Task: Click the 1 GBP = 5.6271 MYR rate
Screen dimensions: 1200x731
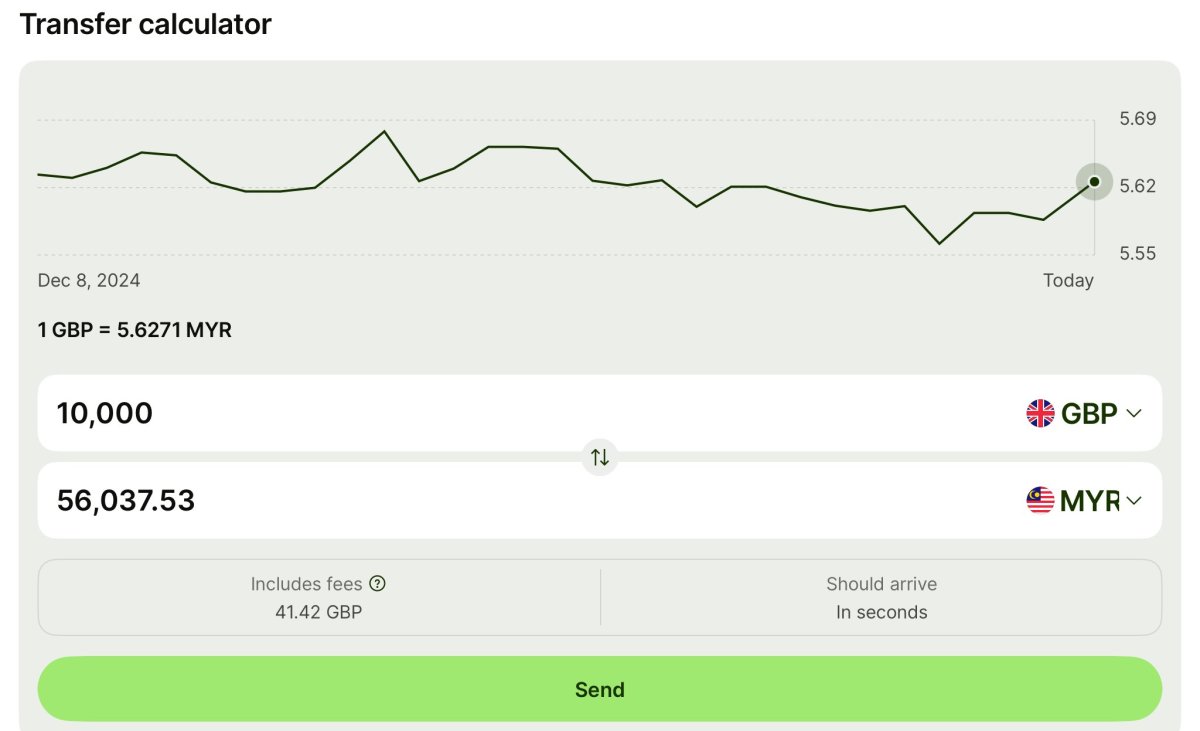Action: [135, 329]
